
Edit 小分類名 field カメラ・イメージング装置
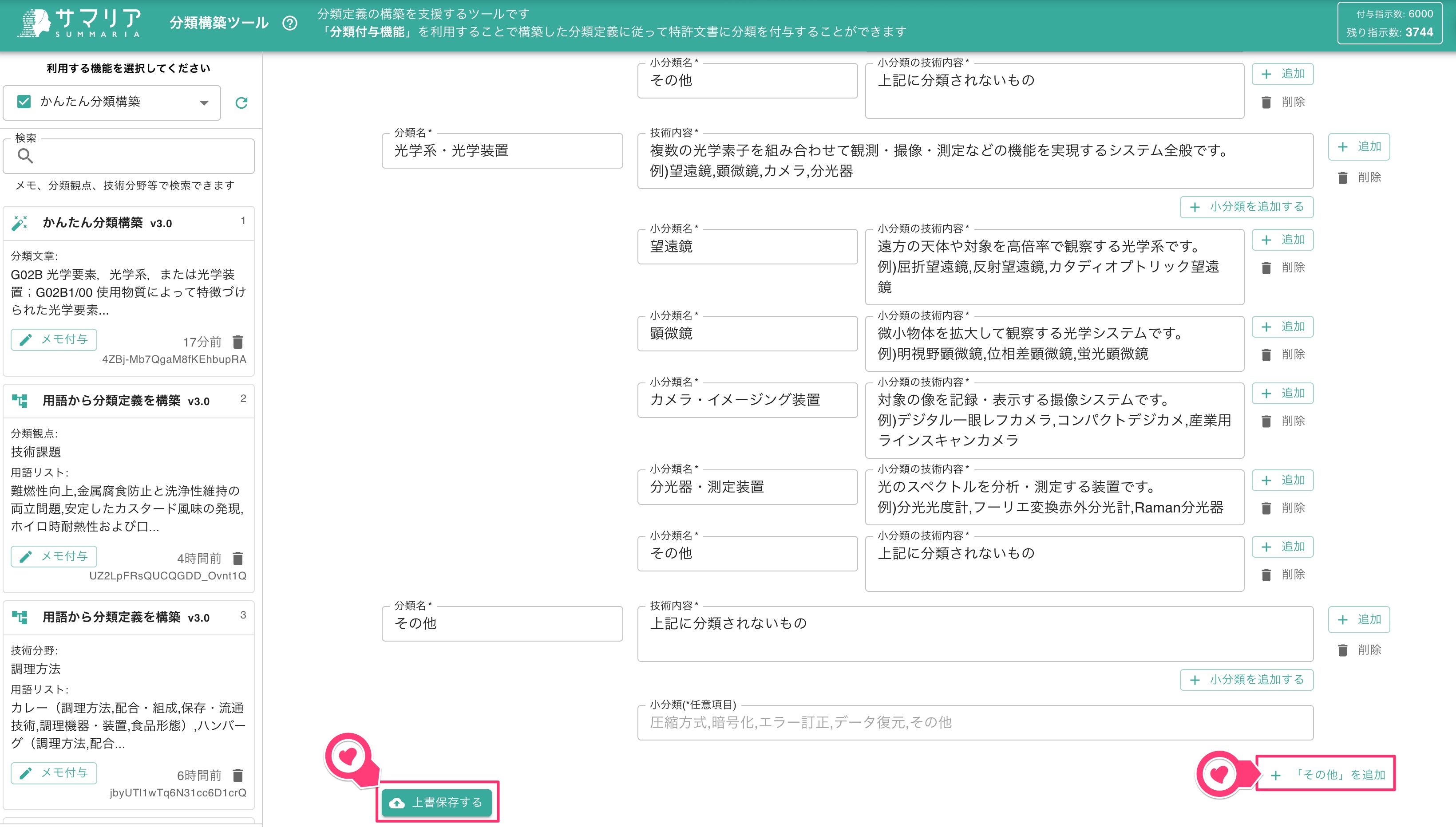point(748,400)
